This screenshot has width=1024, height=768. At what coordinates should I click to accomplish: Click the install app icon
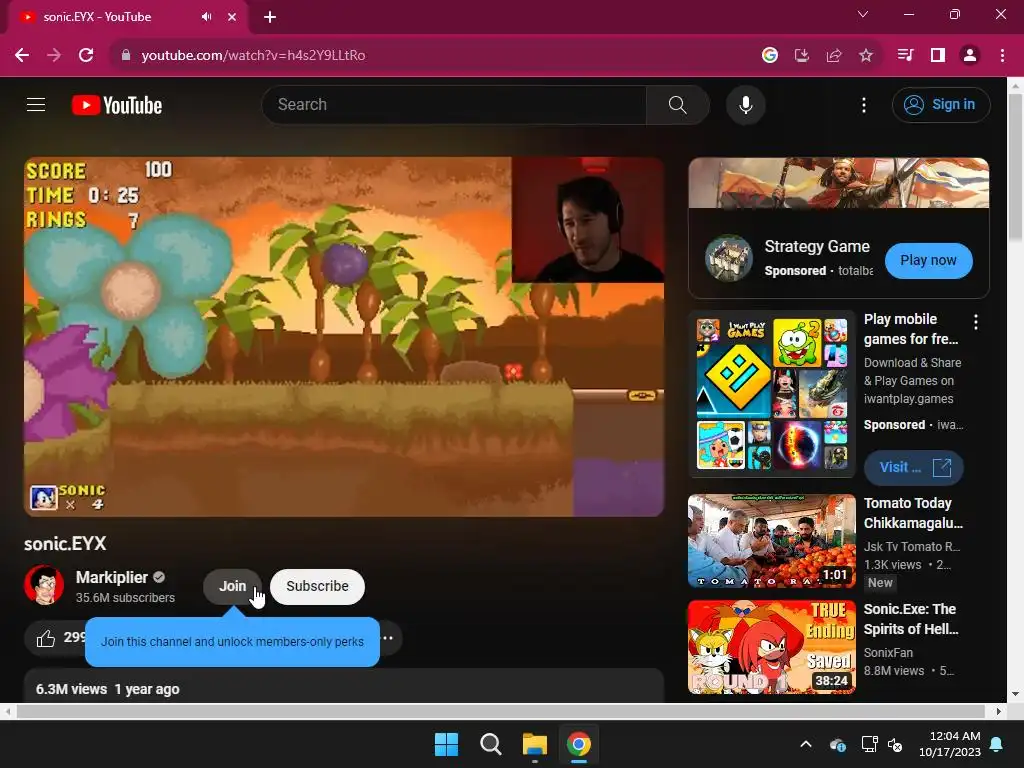802,56
